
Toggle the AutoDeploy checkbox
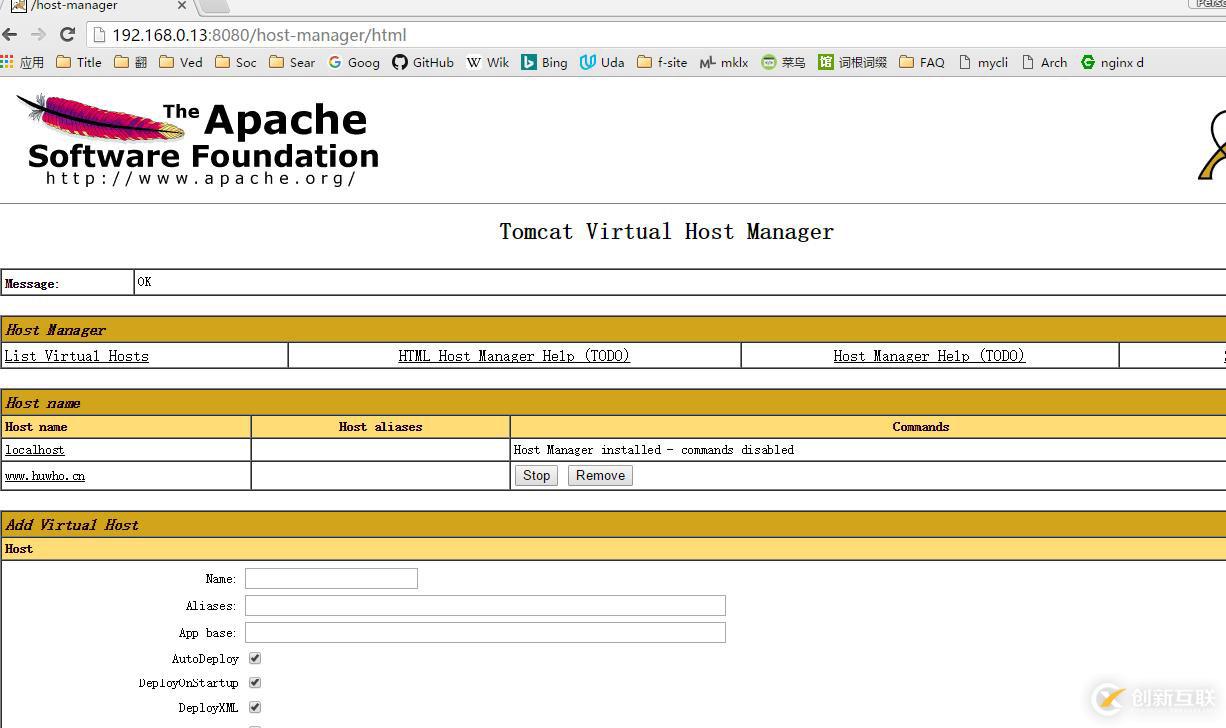pos(255,658)
